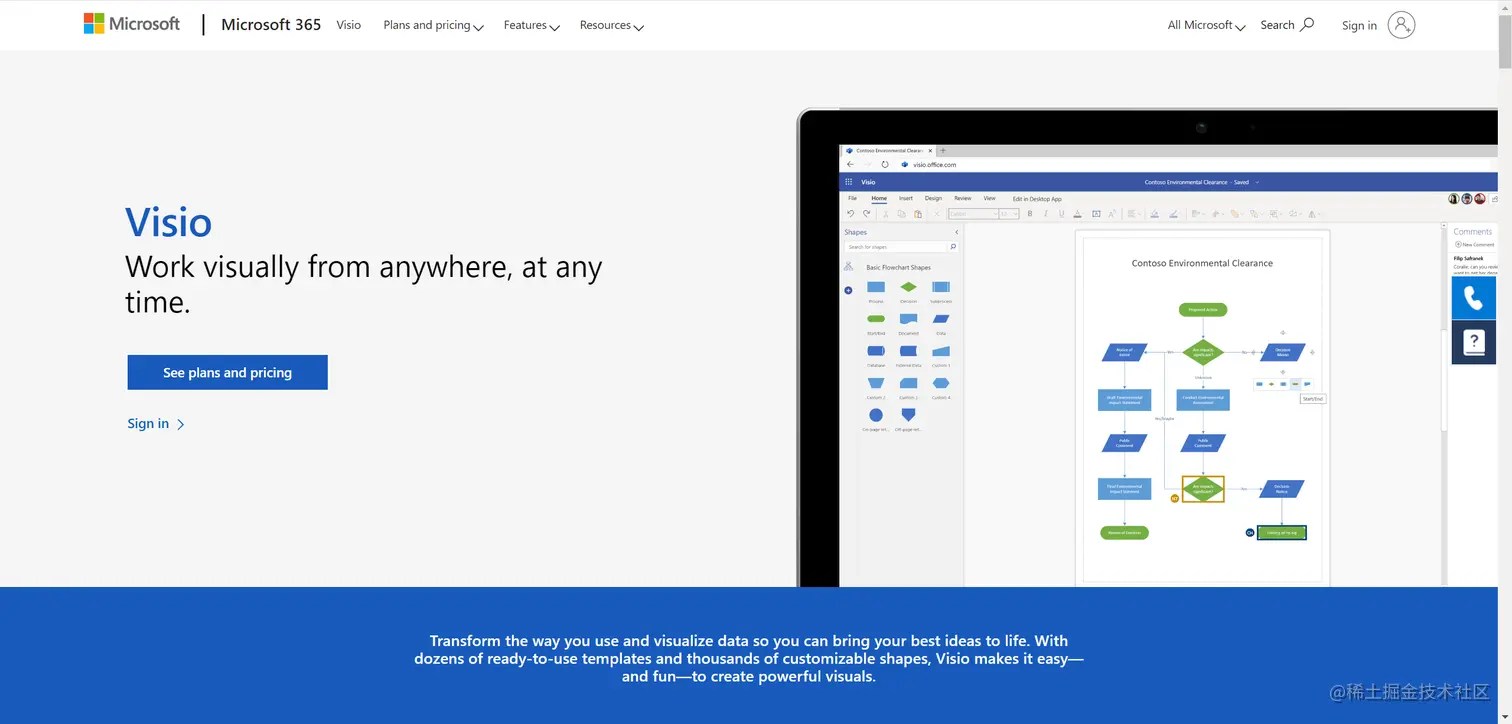Image resolution: width=1512 pixels, height=724 pixels.
Task: Switch to the Design ribbon tab
Action: coord(933,198)
